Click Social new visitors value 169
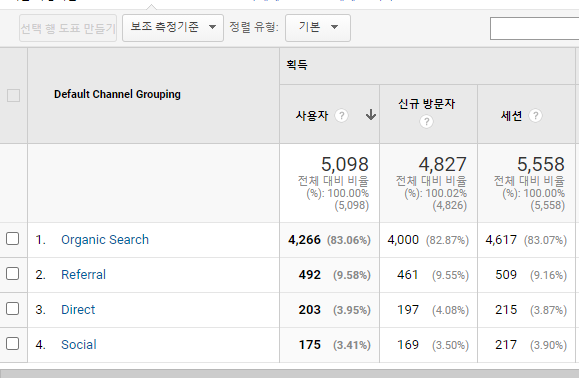This screenshot has height=384, width=579. coord(408,344)
